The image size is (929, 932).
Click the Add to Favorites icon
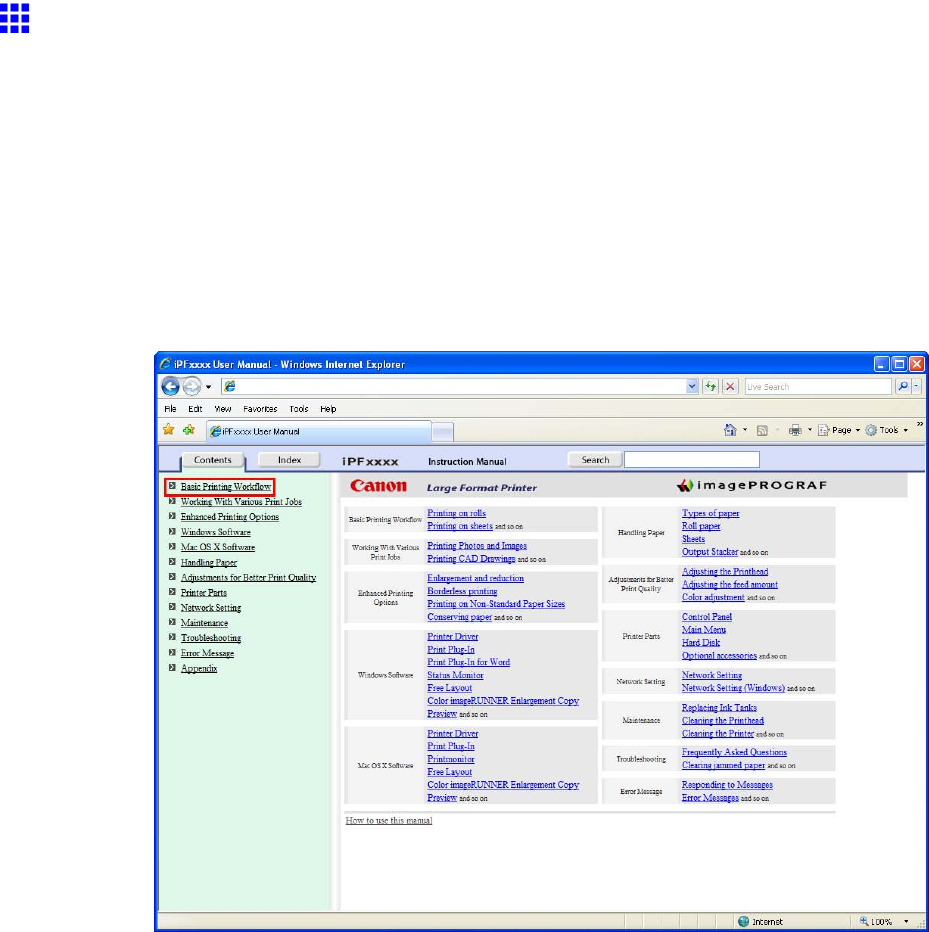pyautogui.click(x=189, y=430)
